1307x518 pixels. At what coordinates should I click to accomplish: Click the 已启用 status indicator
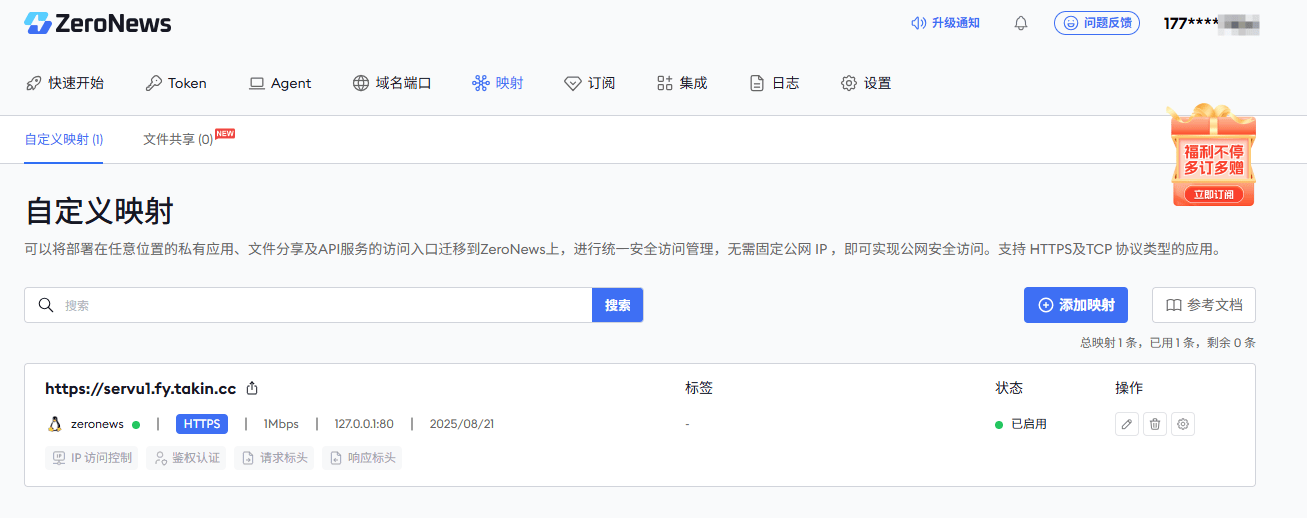(1021, 424)
